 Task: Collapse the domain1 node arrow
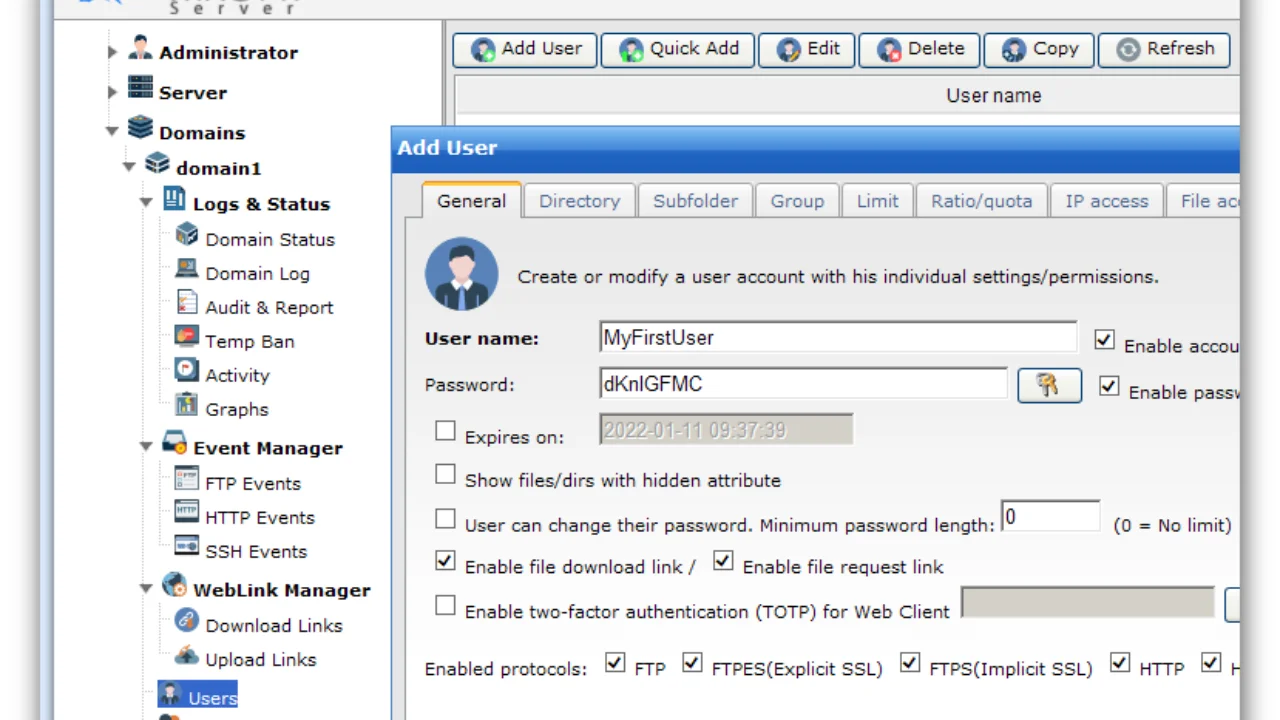[129, 167]
